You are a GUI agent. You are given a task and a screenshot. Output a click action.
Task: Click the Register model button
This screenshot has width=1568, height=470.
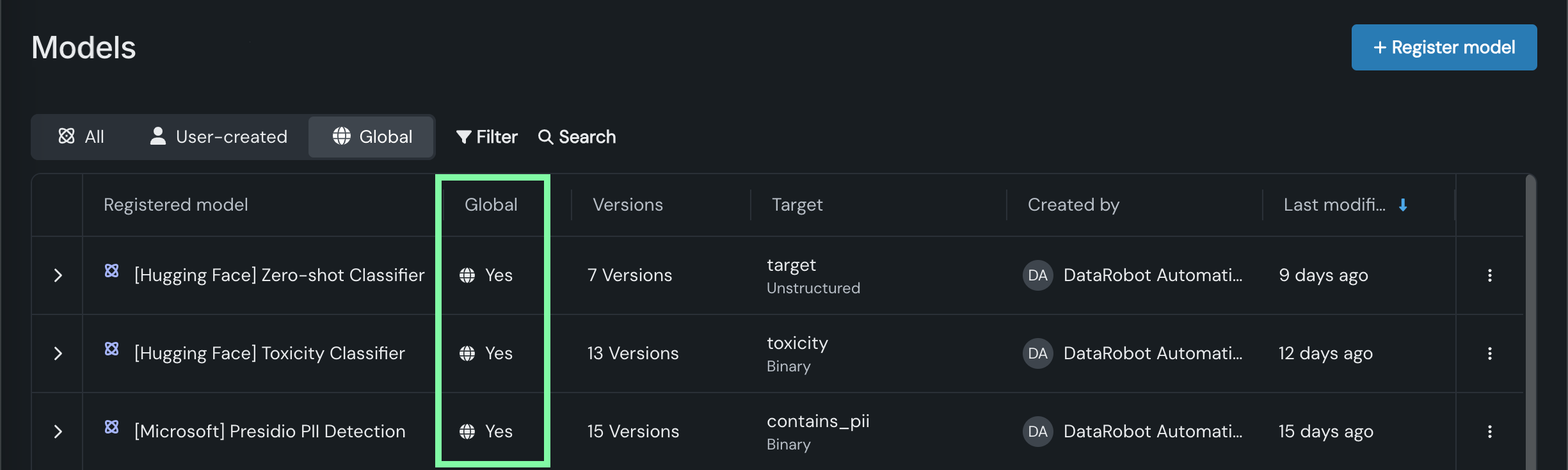coord(1444,47)
